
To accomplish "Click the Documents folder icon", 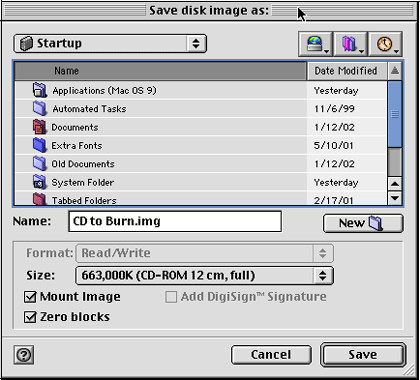I will tap(40, 127).
